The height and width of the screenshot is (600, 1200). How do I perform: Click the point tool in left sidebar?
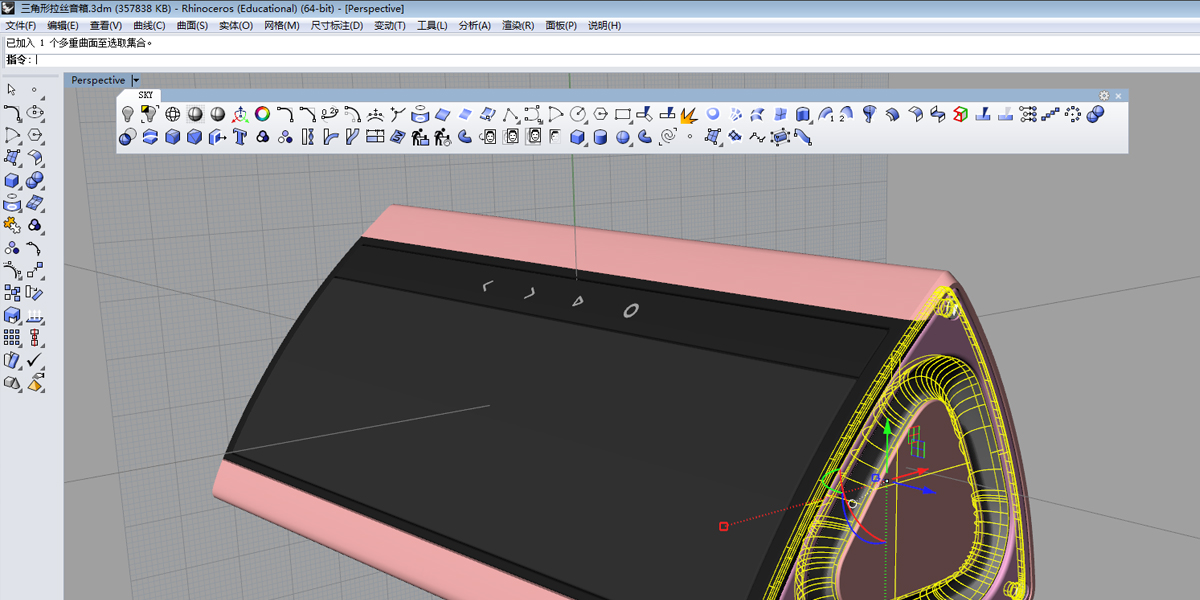tap(35, 90)
